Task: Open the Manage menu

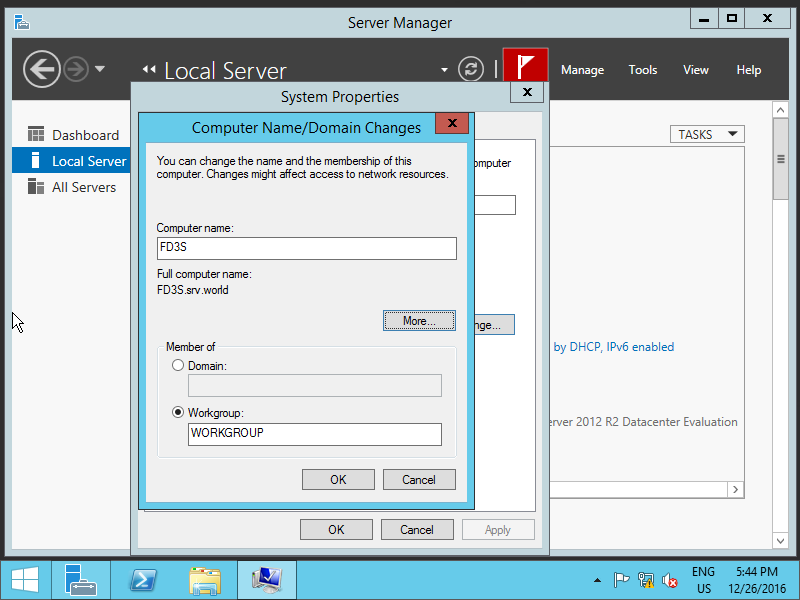Action: 582,70
